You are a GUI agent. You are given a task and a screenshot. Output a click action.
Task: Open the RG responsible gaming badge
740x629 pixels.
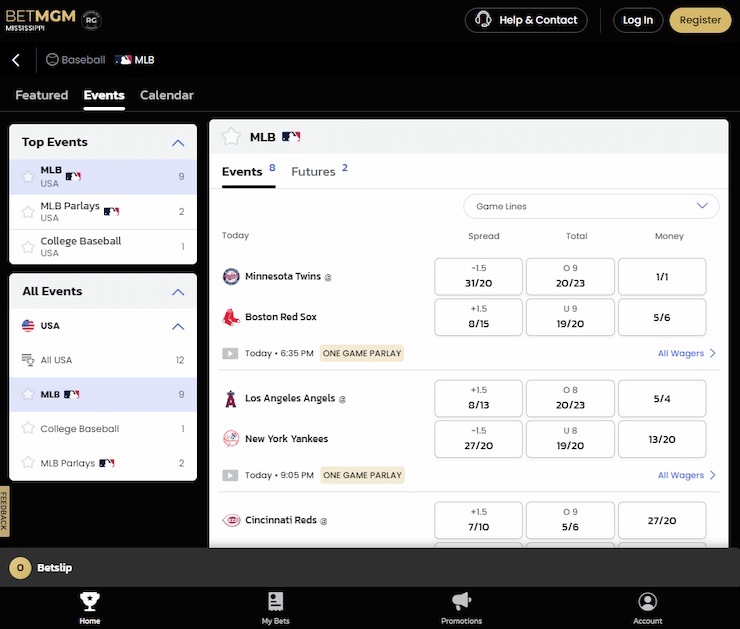91,20
